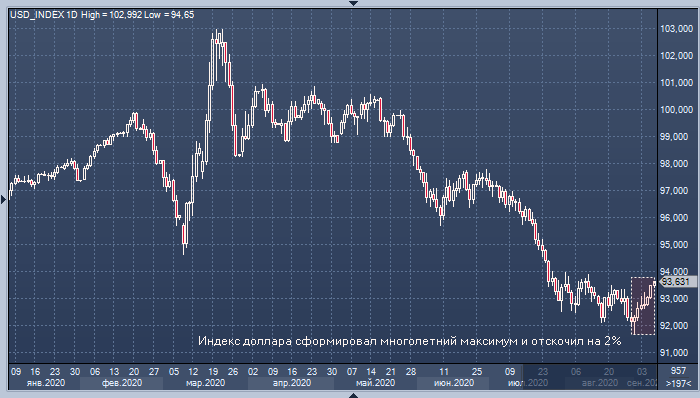Click the 102,000 price axis label
The width and height of the screenshot is (700, 398).
pyautogui.click(x=676, y=56)
